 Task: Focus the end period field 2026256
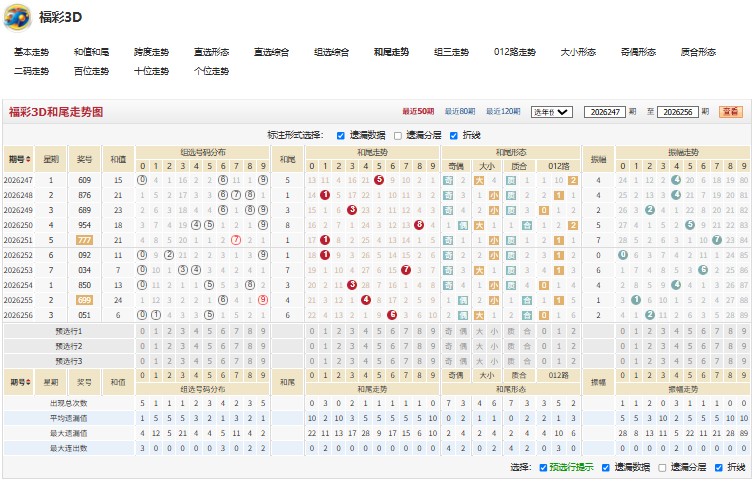coord(678,112)
